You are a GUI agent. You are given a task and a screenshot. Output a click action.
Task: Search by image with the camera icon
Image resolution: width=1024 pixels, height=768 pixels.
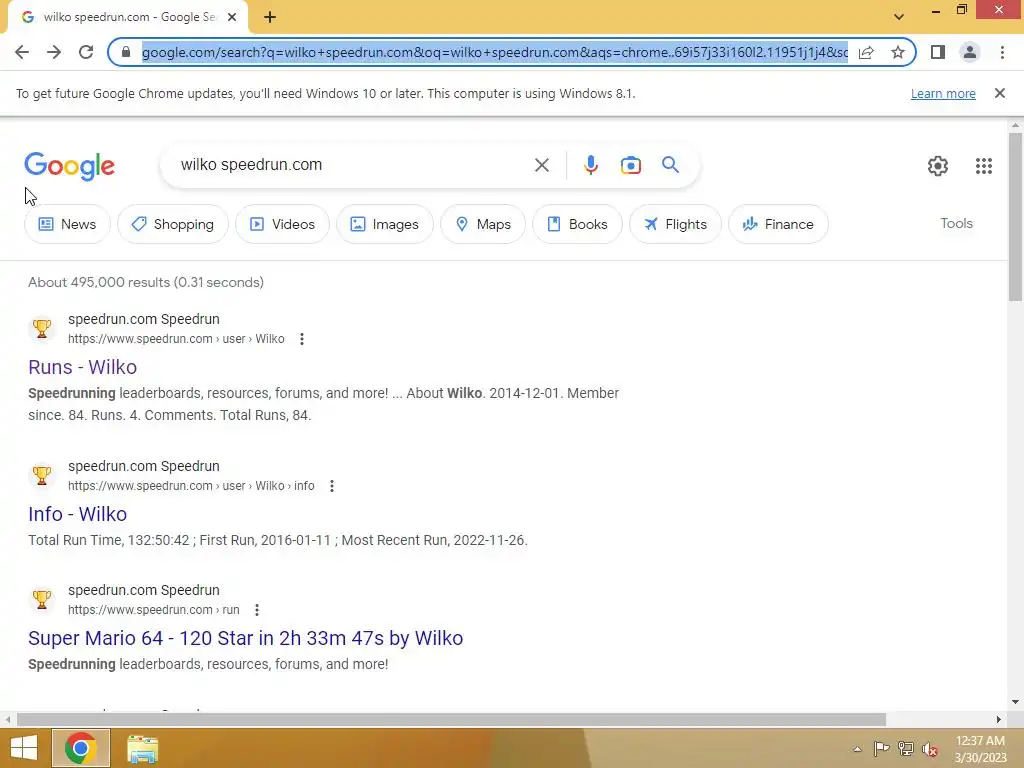pyautogui.click(x=630, y=165)
